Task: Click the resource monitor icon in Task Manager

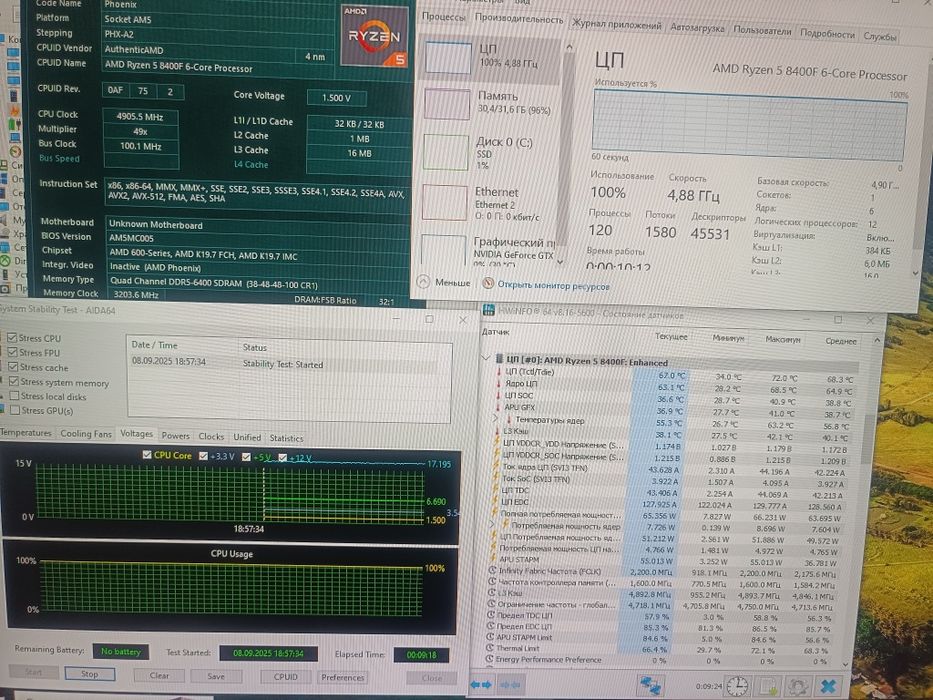Action: point(488,283)
